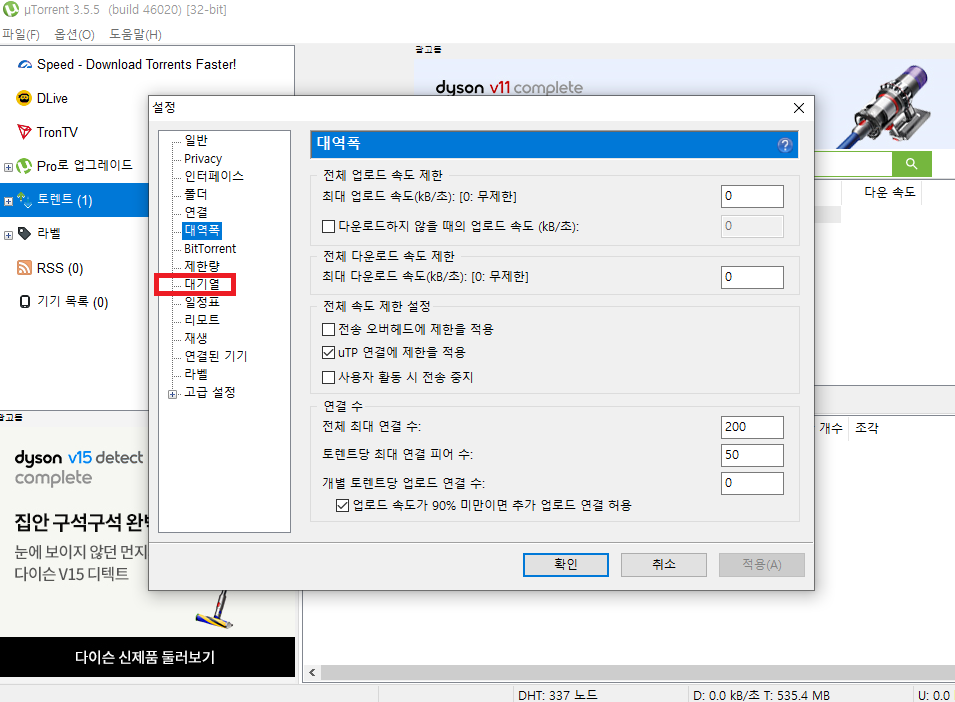Click the U: 0.0 upload status bar entry
This screenshot has width=955, height=702.
[934, 695]
